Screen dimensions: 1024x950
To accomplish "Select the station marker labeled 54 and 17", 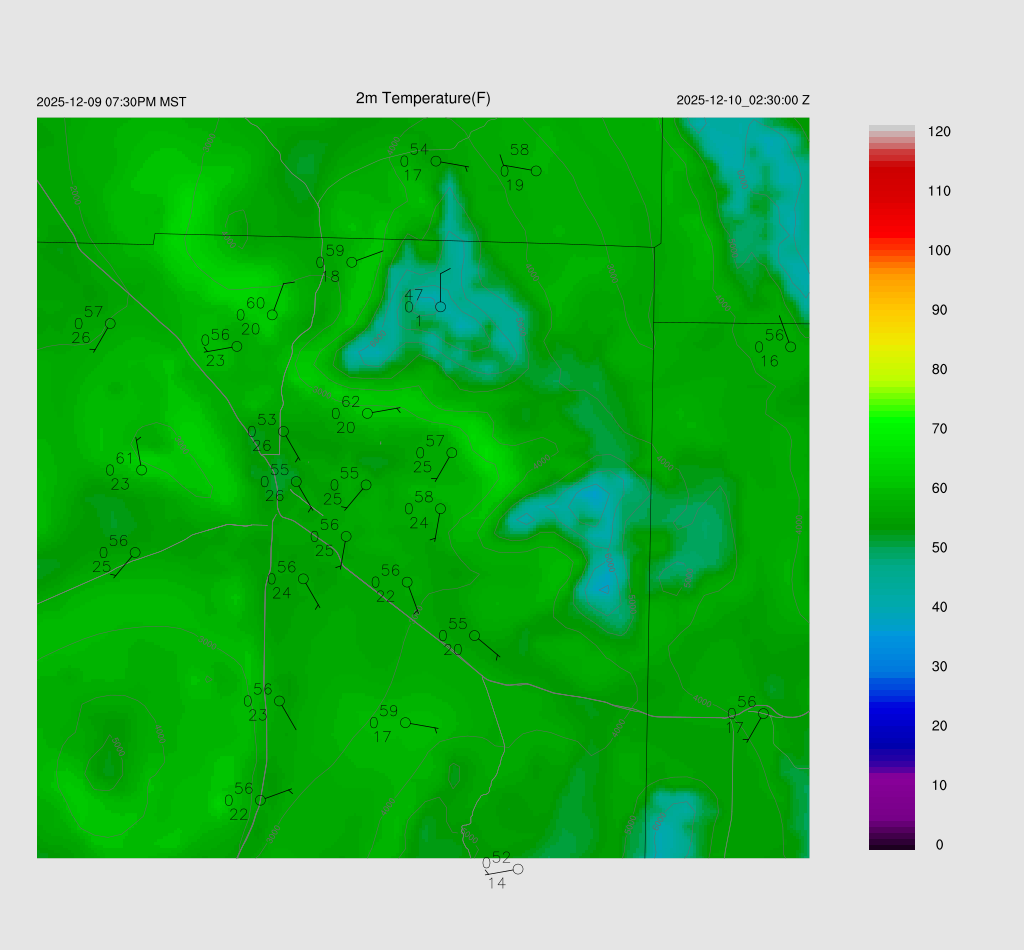I will 436,161.
